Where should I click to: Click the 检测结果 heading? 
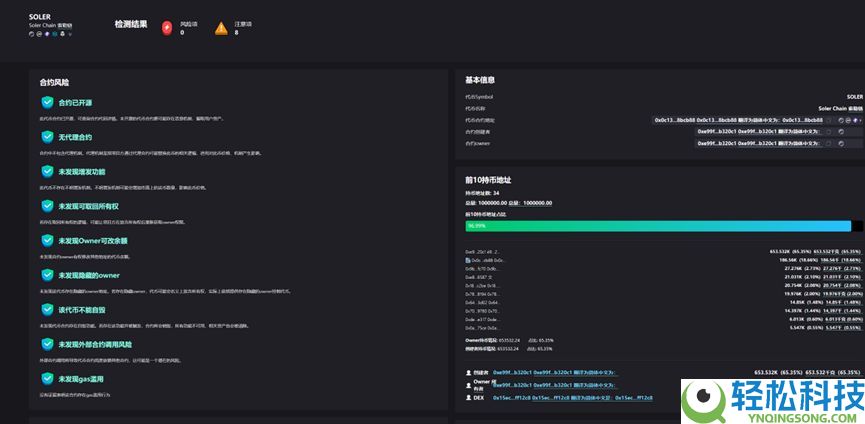131,24
